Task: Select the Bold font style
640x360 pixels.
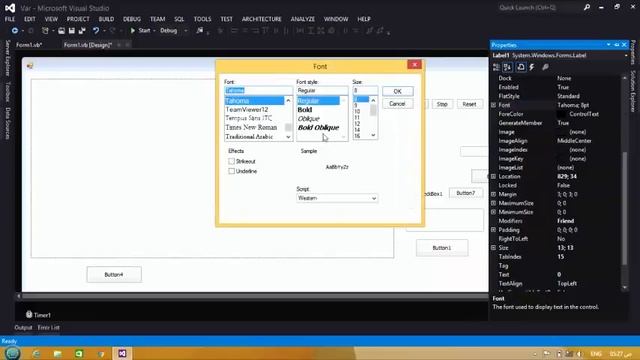Action: pyautogui.click(x=305, y=110)
